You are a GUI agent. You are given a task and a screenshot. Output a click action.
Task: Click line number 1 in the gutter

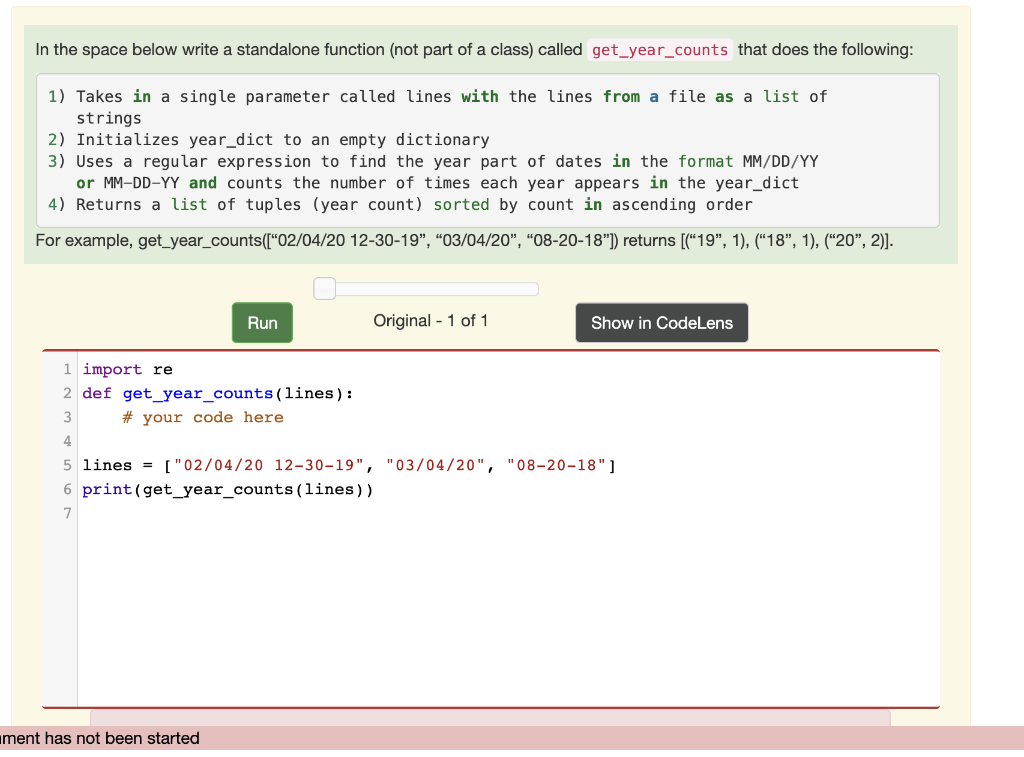click(66, 368)
